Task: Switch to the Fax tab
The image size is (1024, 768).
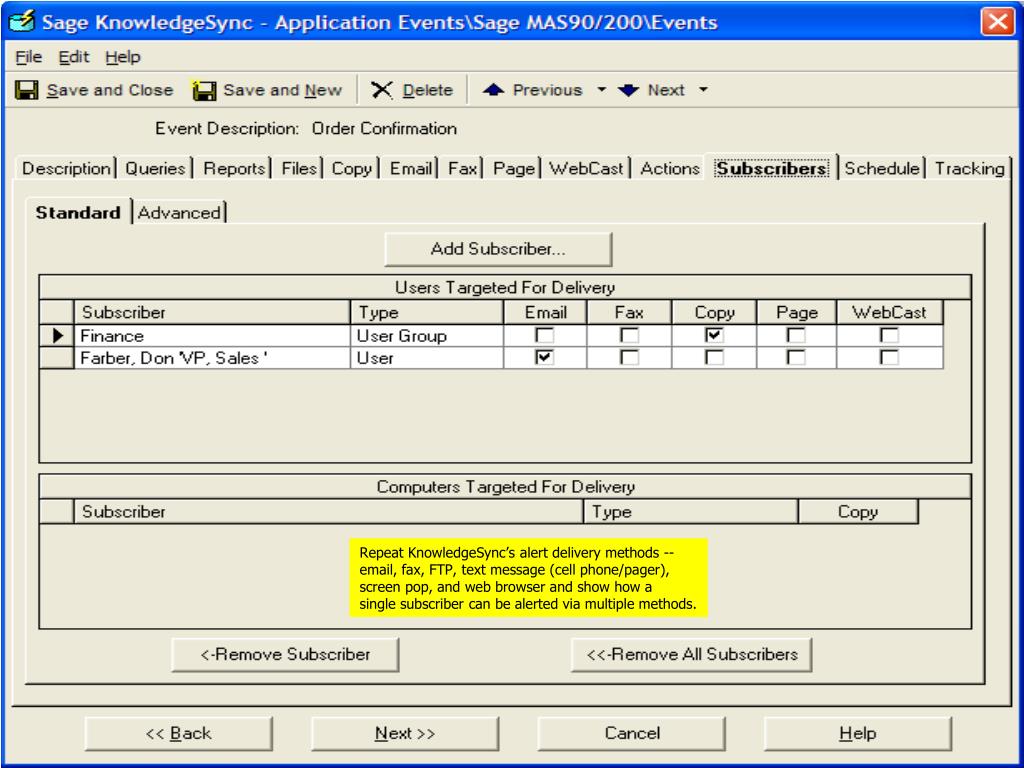Action: tap(462, 168)
